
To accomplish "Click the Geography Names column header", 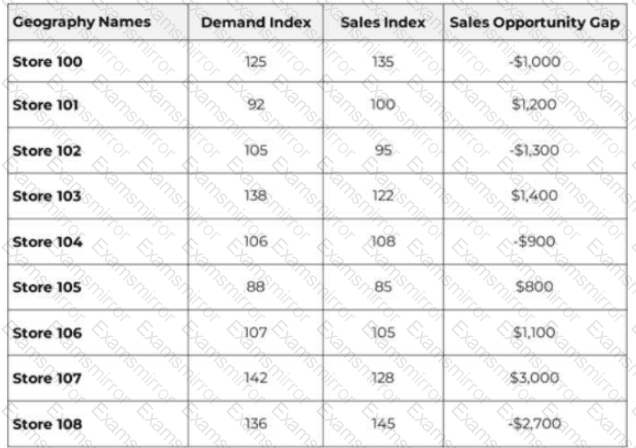I will (x=82, y=22).
